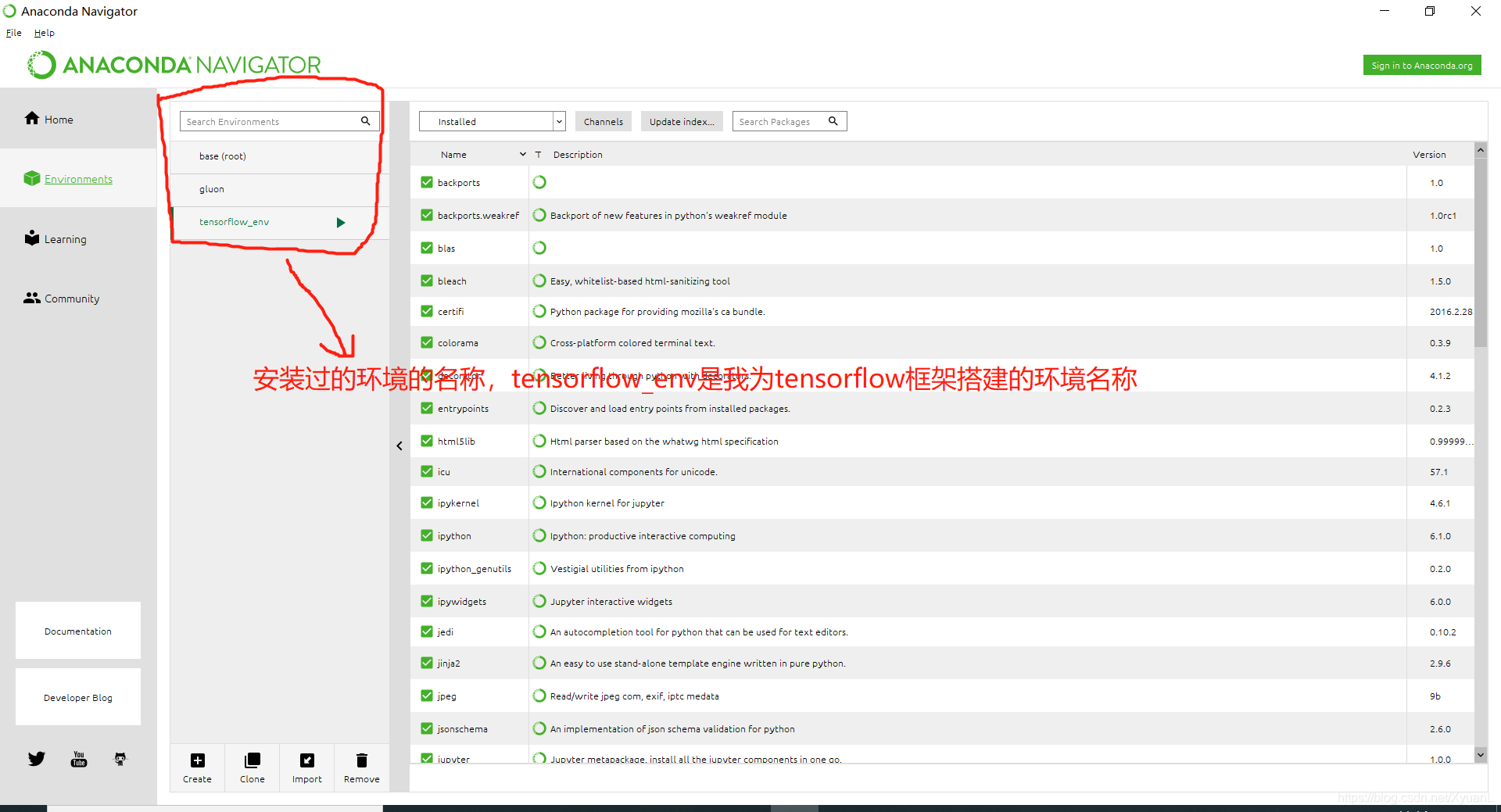Image resolution: width=1501 pixels, height=812 pixels.
Task: Click the Remove environment trash icon
Action: [x=362, y=760]
